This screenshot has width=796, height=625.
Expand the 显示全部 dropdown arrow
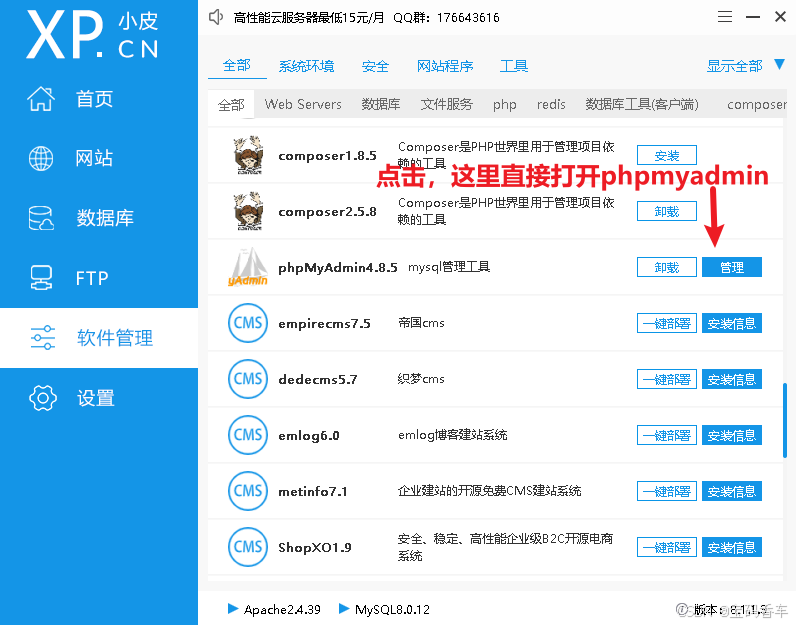pos(779,64)
